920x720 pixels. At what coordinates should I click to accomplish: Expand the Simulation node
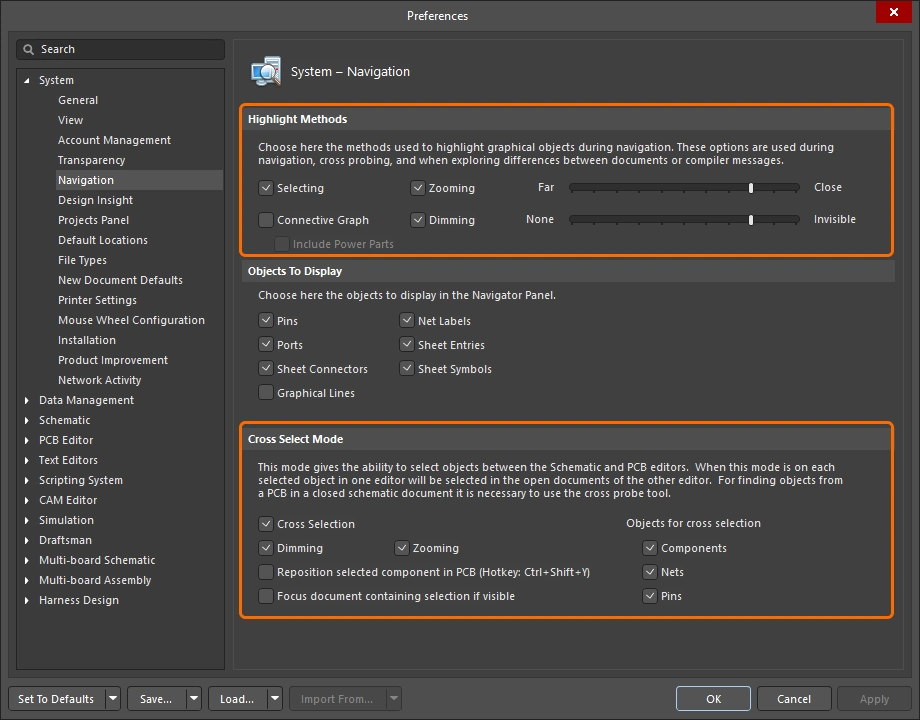tap(26, 520)
